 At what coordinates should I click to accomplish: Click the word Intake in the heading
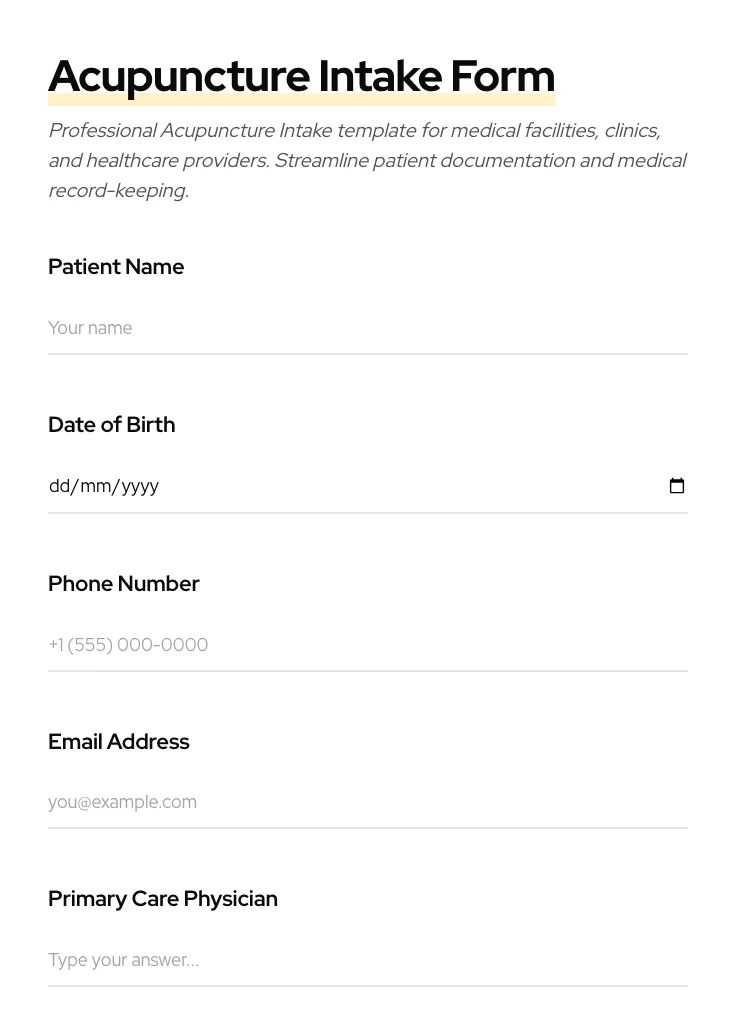(x=380, y=77)
